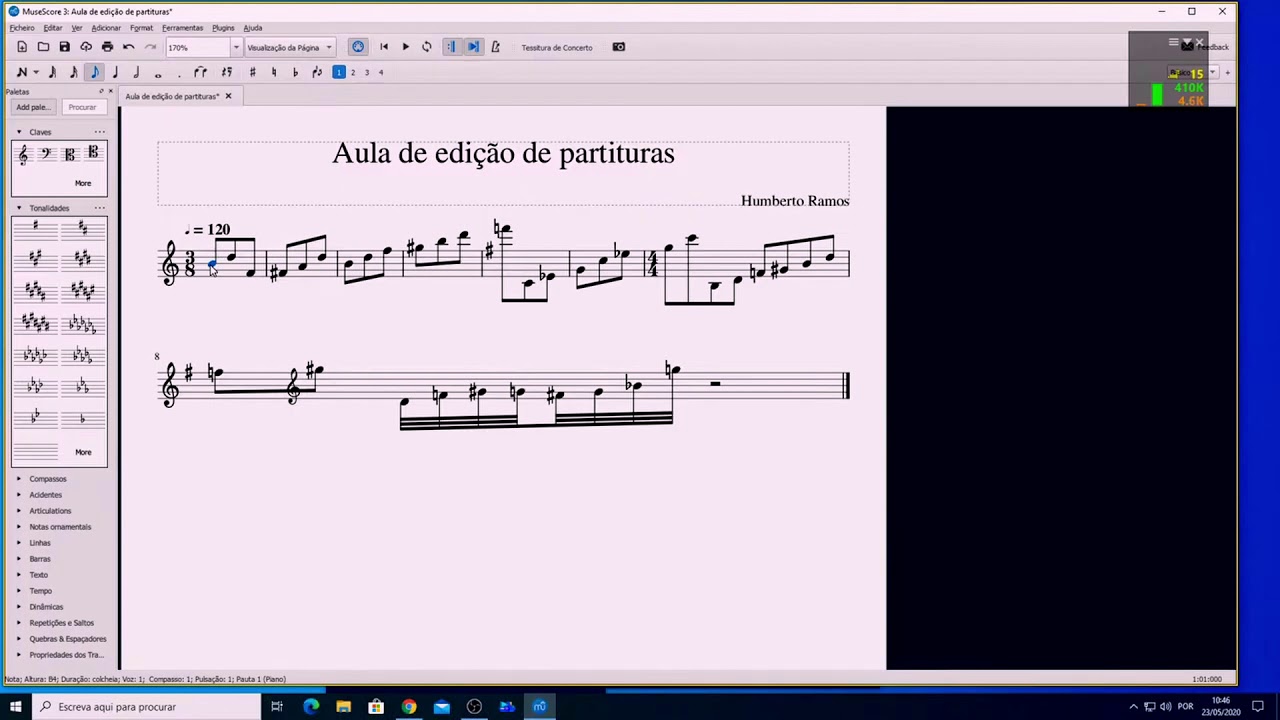
Task: Click the upload to cloud icon
Action: (86, 47)
